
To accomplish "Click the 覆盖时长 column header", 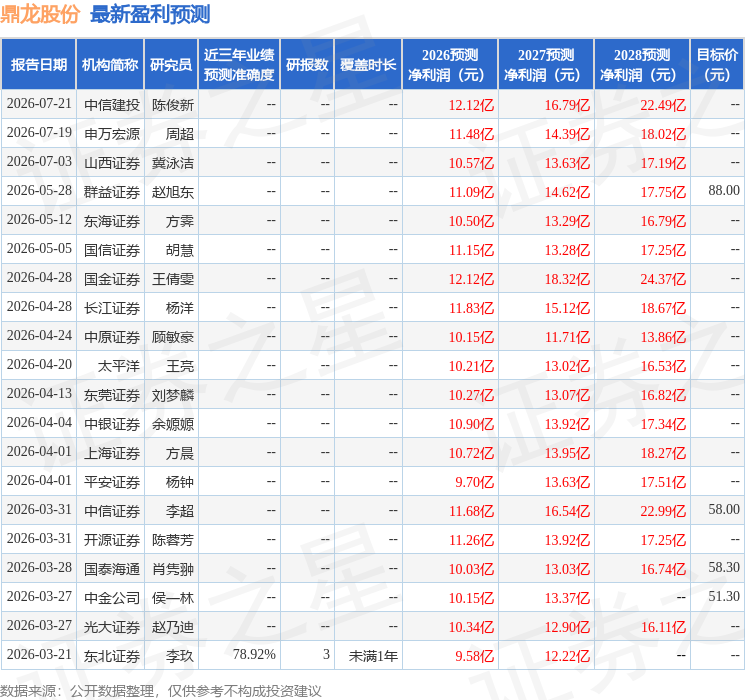I will pyautogui.click(x=368, y=65).
